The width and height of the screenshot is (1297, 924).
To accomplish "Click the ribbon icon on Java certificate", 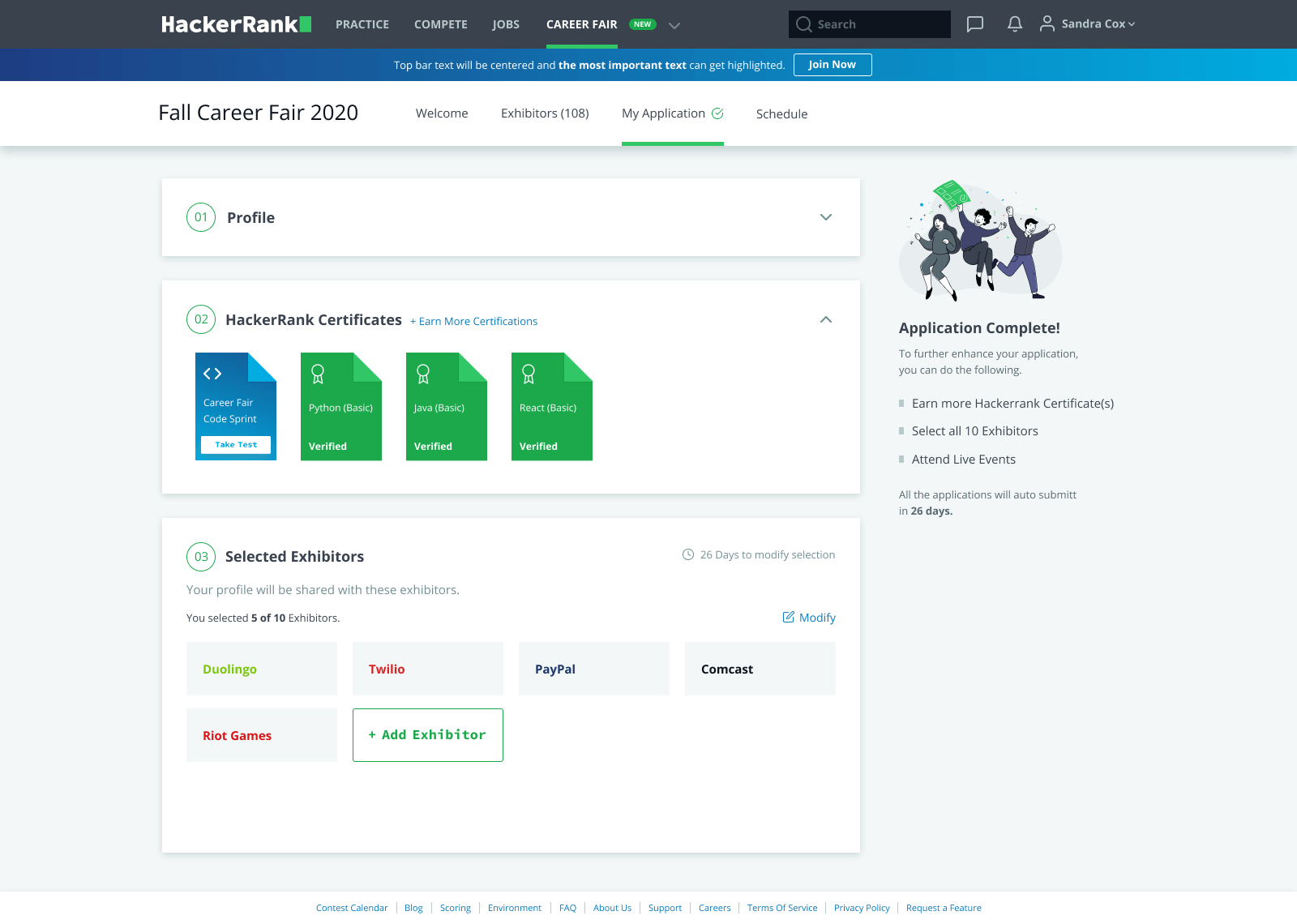I will (423, 374).
